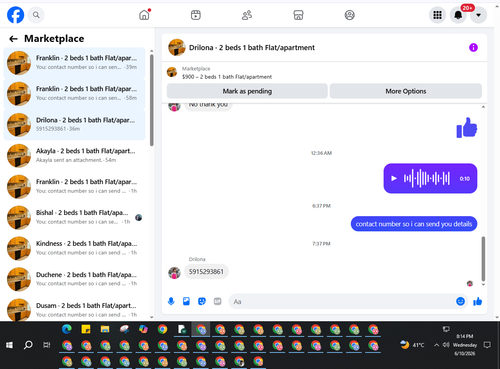Open Windows taskbar search

click(28, 345)
